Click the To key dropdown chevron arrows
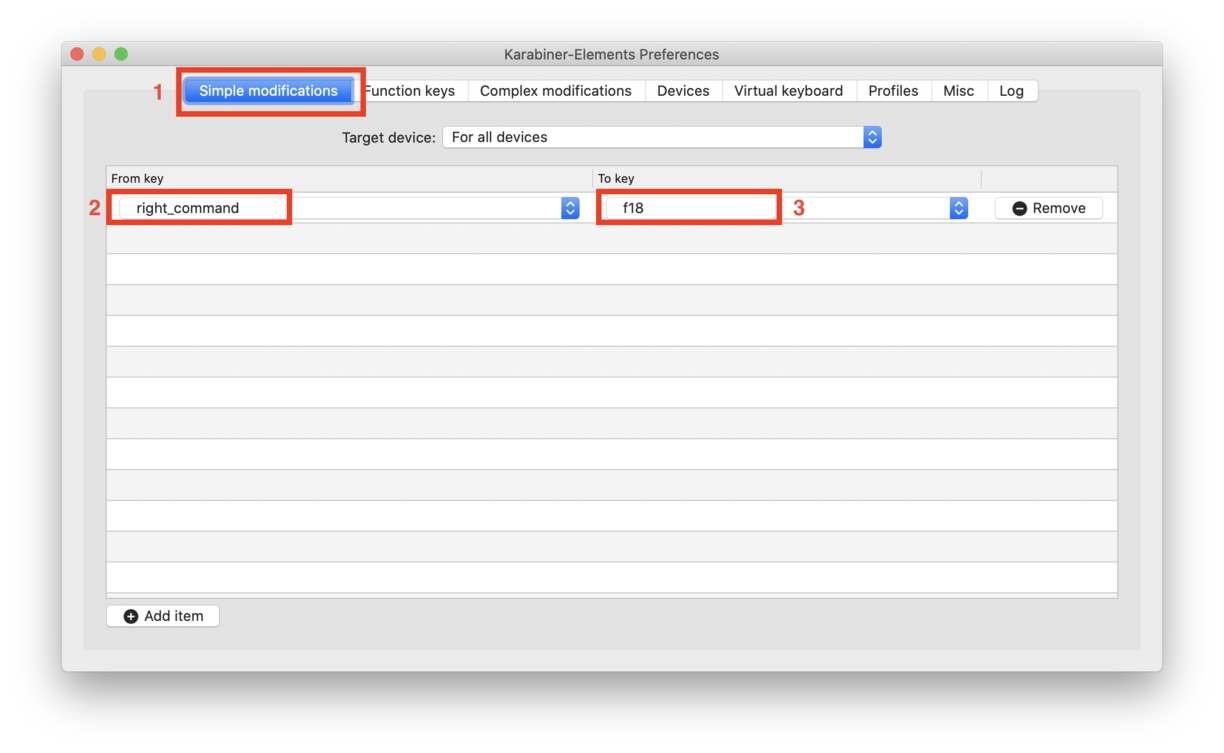The image size is (1224, 753). click(958, 208)
